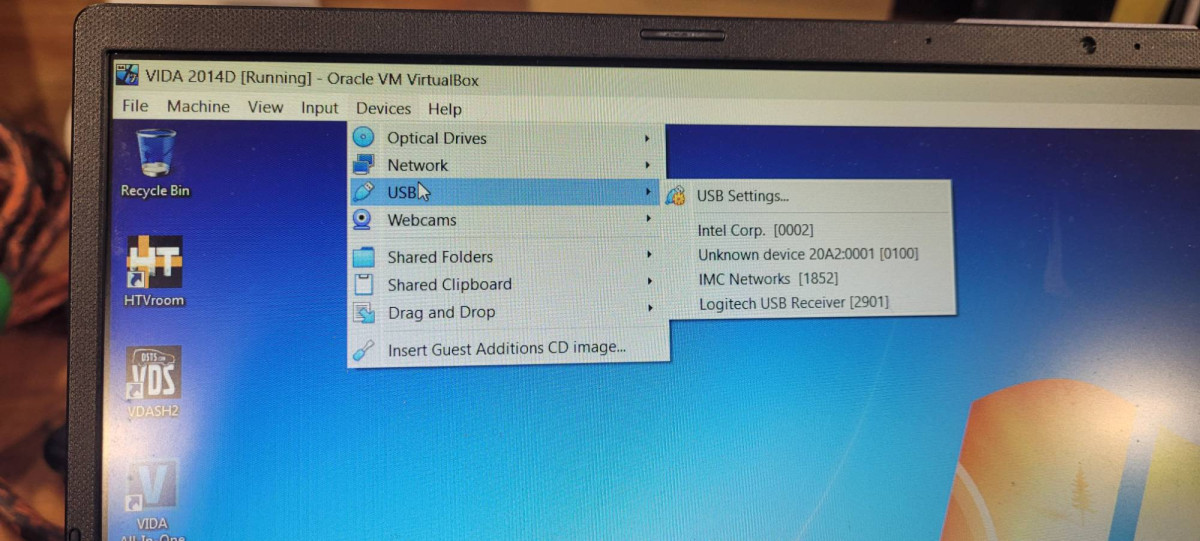
Task: Open the View menu
Action: click(x=265, y=107)
